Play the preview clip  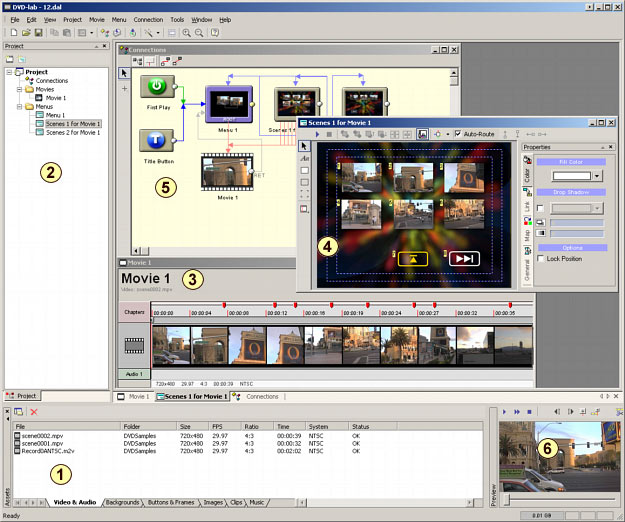click(x=504, y=412)
